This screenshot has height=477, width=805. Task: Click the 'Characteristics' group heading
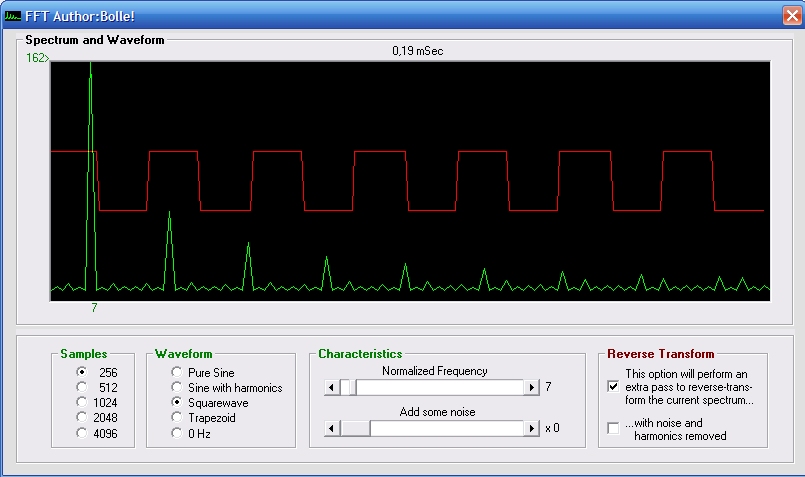360,354
